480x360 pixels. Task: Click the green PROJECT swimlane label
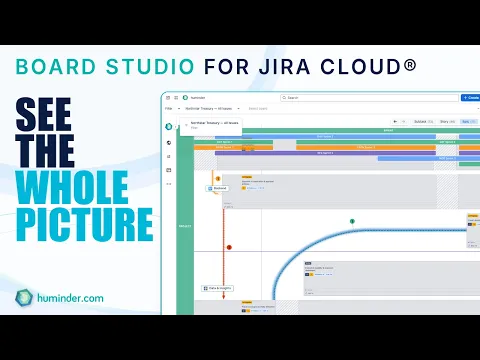point(185,226)
